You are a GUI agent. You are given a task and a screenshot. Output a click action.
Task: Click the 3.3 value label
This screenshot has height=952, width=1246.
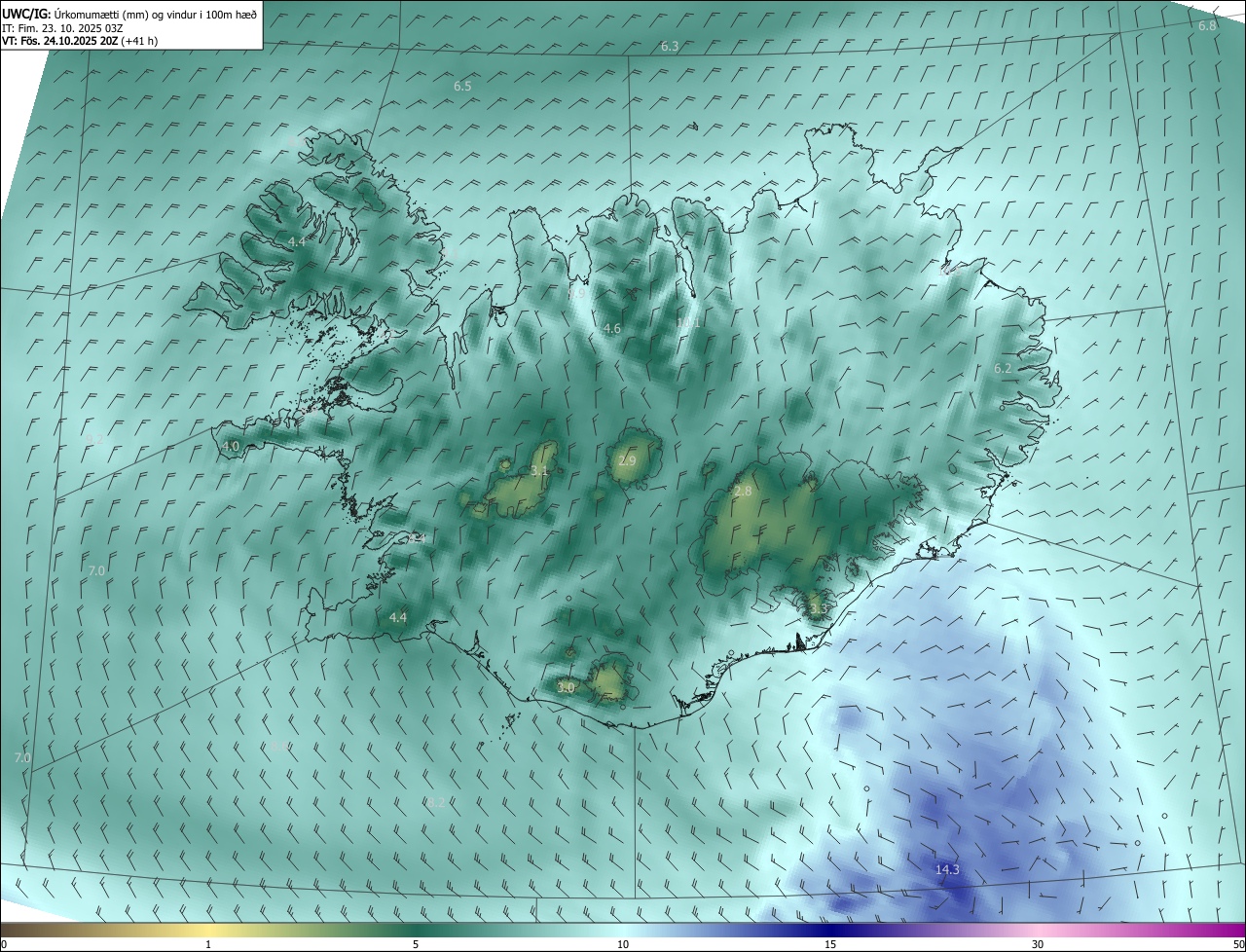coord(818,609)
